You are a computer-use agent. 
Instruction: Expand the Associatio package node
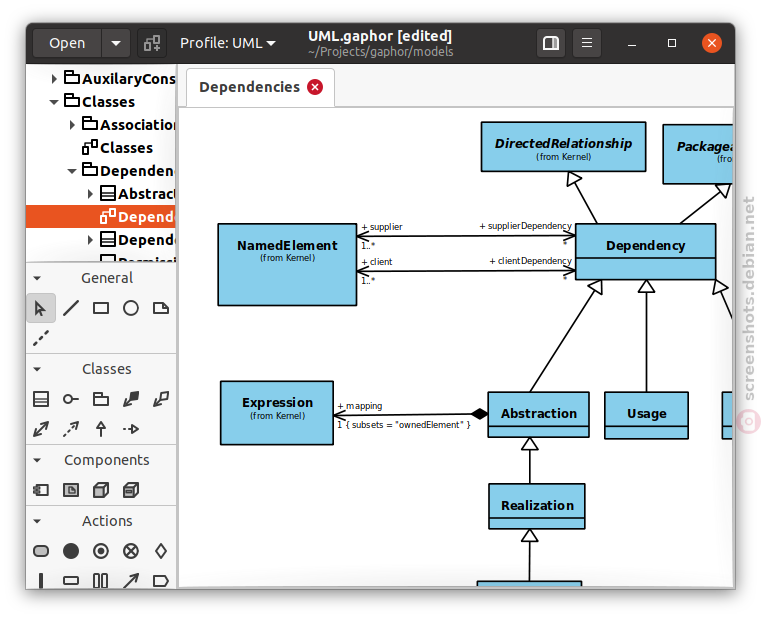coord(72,125)
